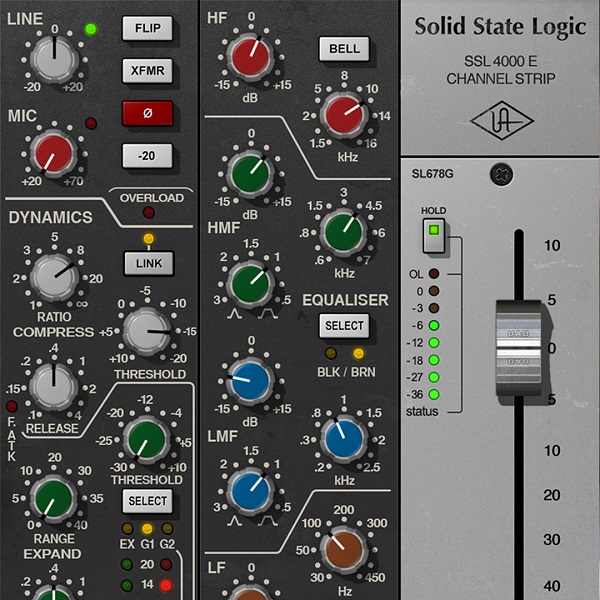Click the screw head beside SL678G

[502, 174]
